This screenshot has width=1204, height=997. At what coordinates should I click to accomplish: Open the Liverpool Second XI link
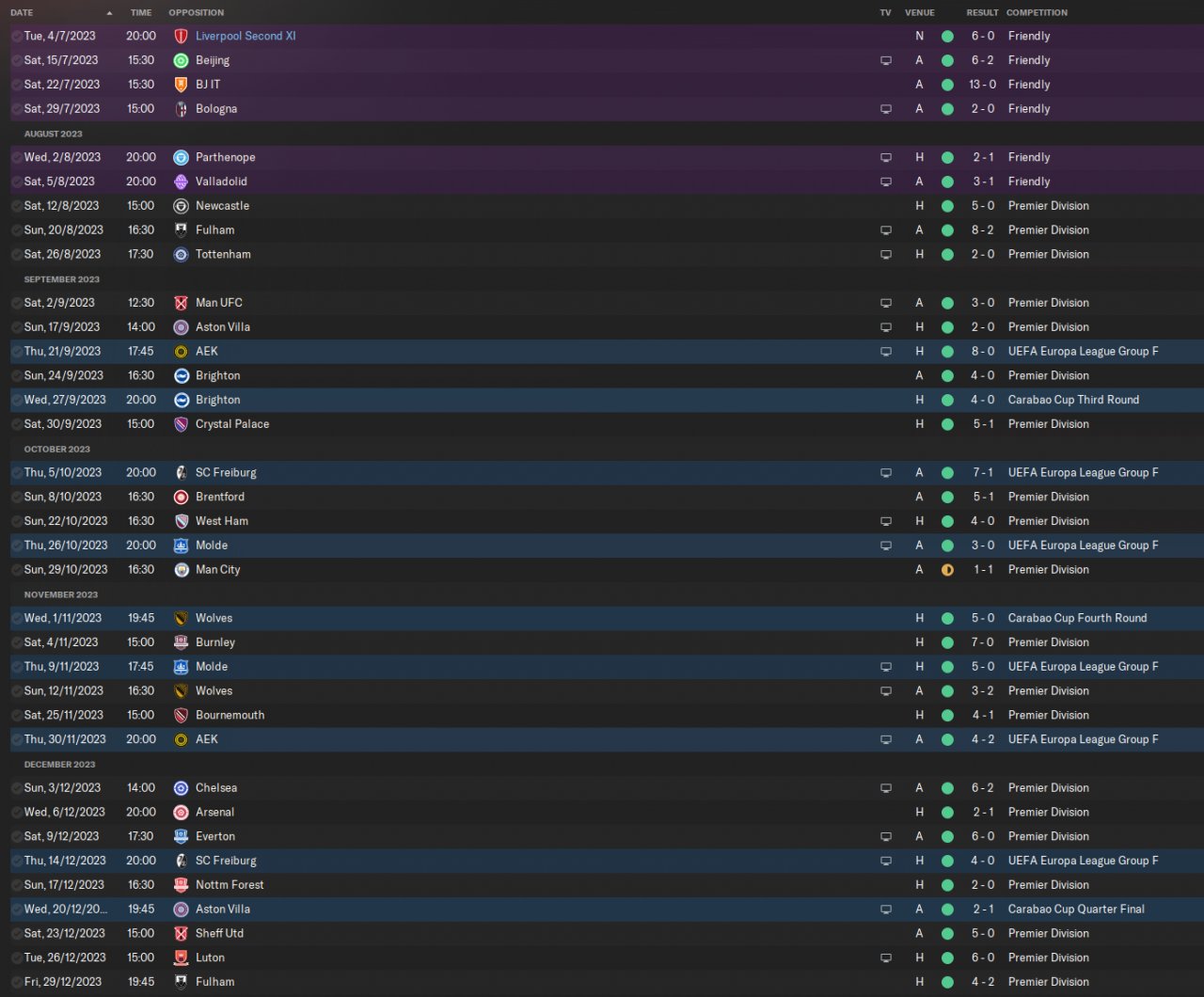coord(246,36)
